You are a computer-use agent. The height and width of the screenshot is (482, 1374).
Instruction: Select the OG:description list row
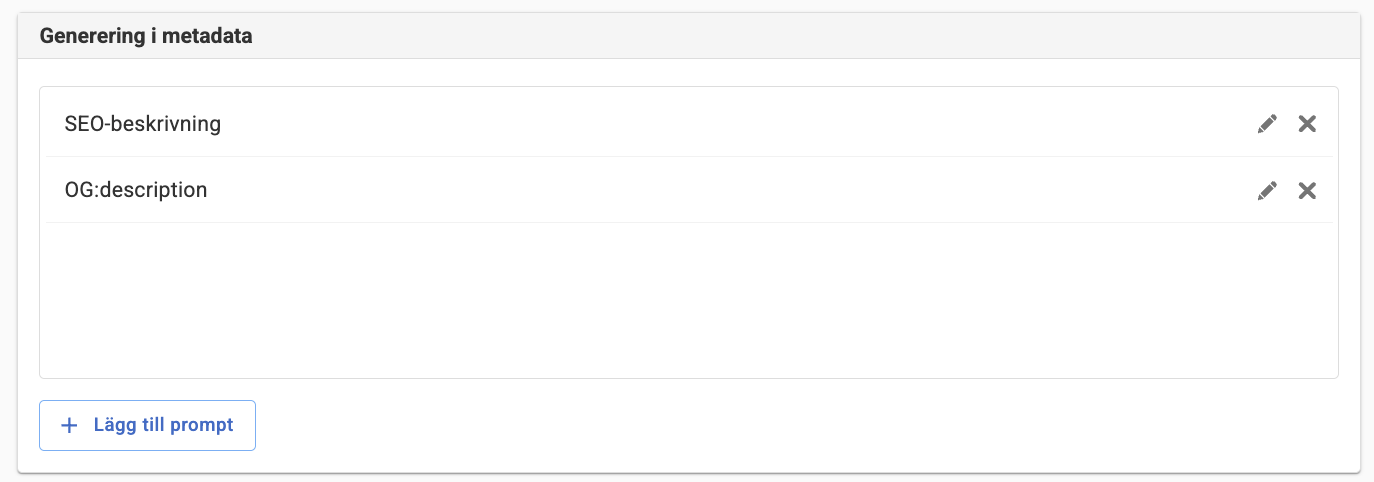(688, 190)
